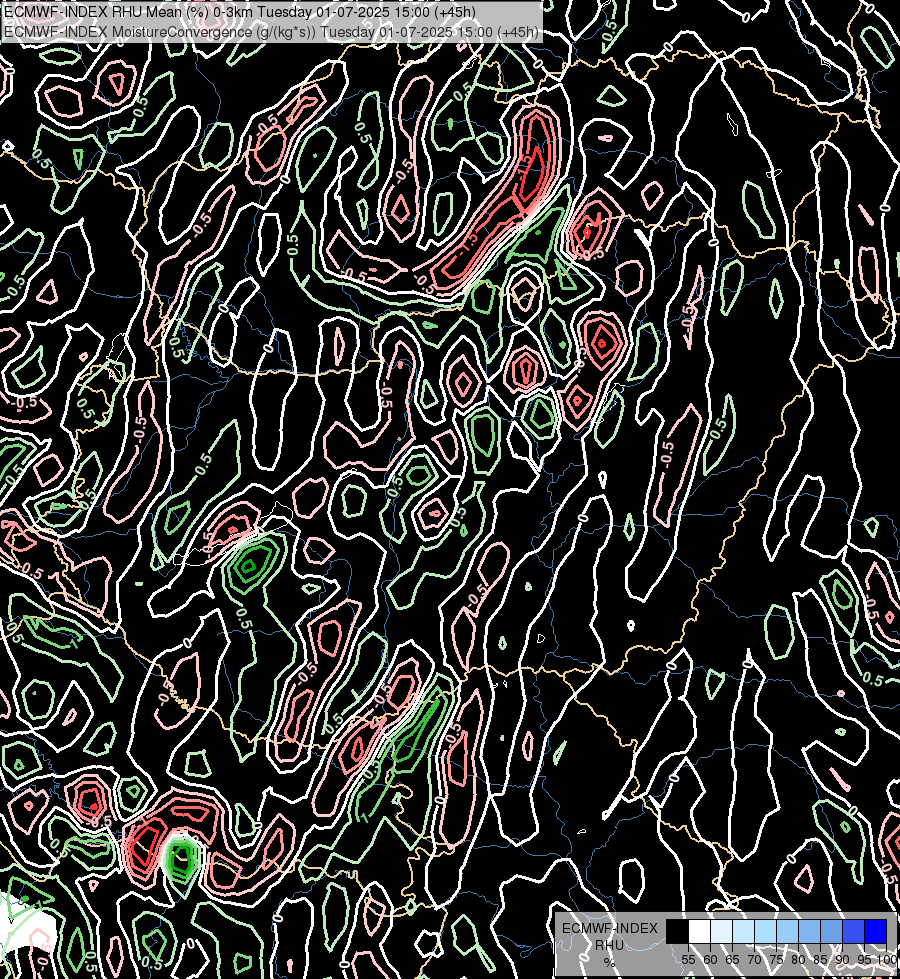Click the 85–90 legend swatch
900x979 pixels.
(x=831, y=931)
